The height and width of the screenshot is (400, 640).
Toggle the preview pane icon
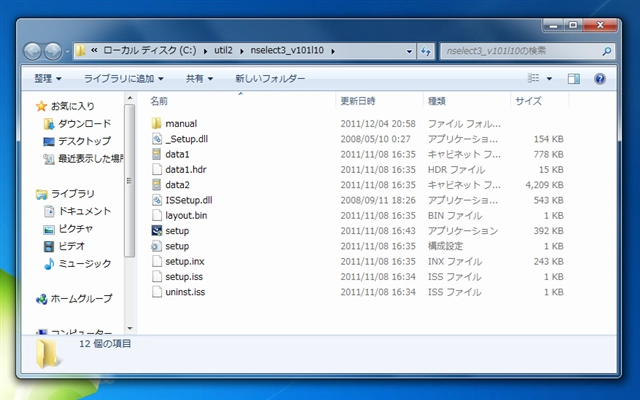573,78
